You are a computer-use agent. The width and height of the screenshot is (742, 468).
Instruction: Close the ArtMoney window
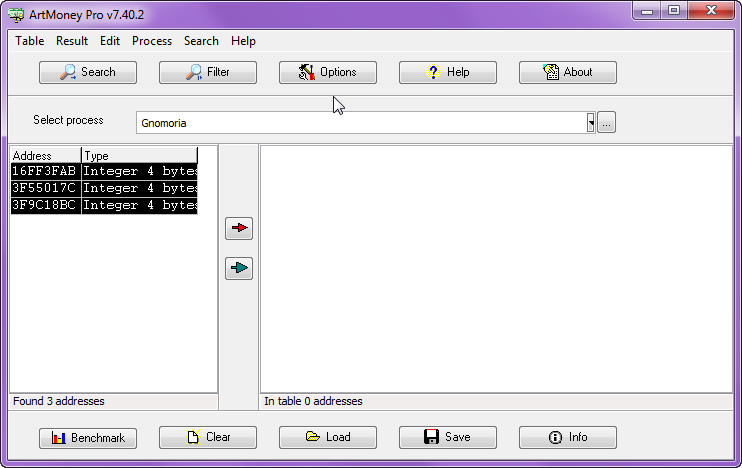coord(711,10)
